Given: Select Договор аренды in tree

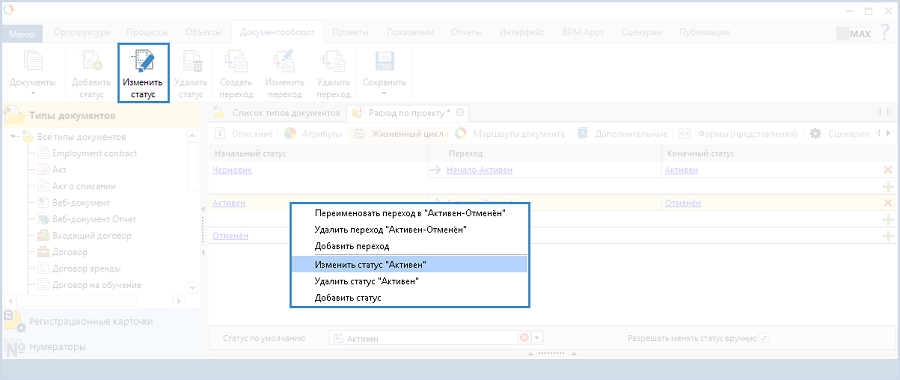Looking at the screenshot, I should [86, 269].
